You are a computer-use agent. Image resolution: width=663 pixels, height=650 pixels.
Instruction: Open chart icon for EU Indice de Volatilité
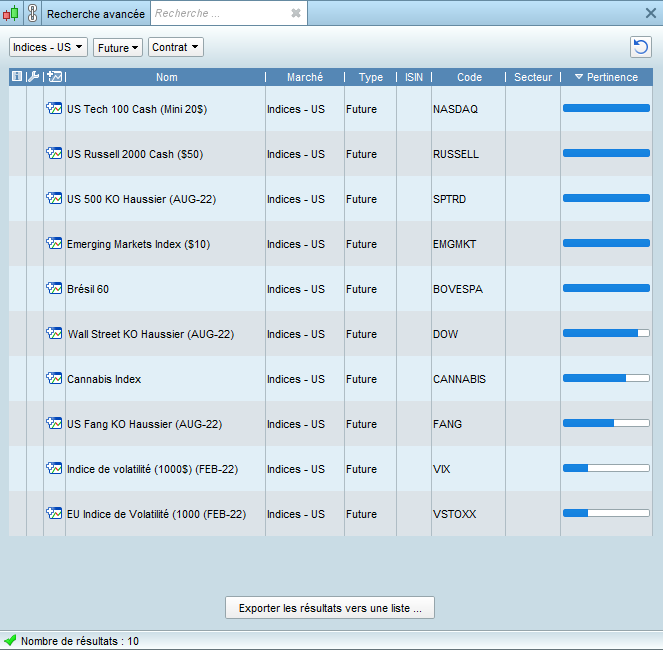pos(54,513)
